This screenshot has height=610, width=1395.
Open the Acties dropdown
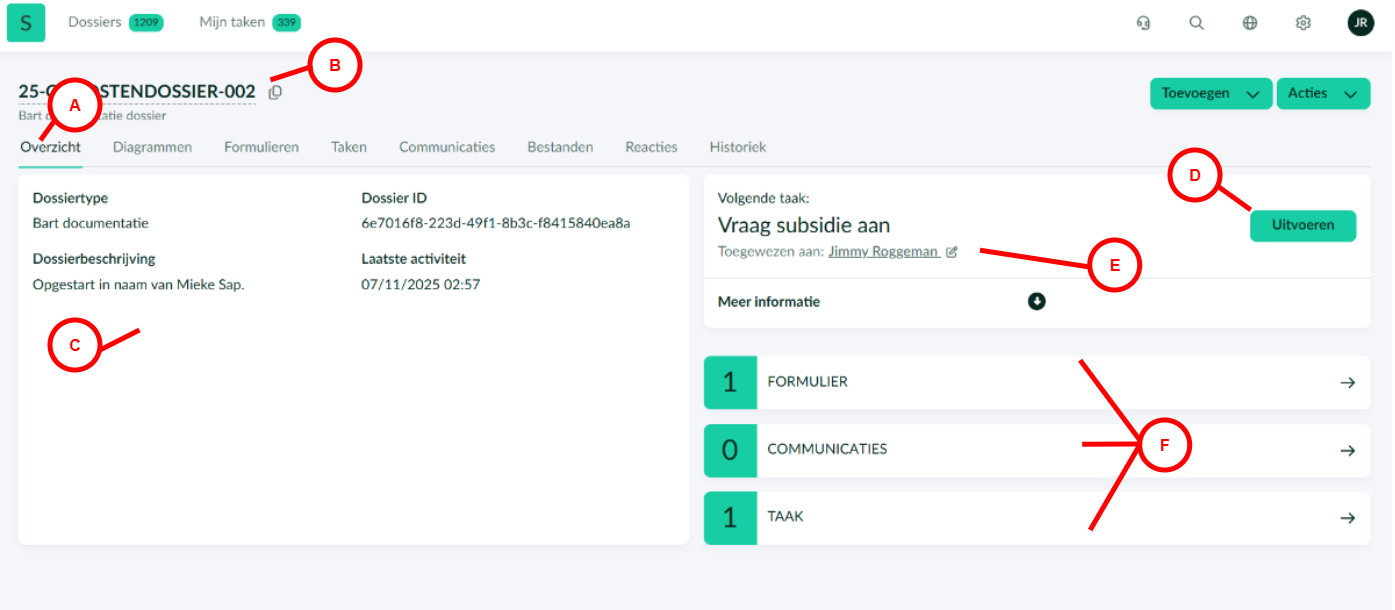tap(1322, 93)
